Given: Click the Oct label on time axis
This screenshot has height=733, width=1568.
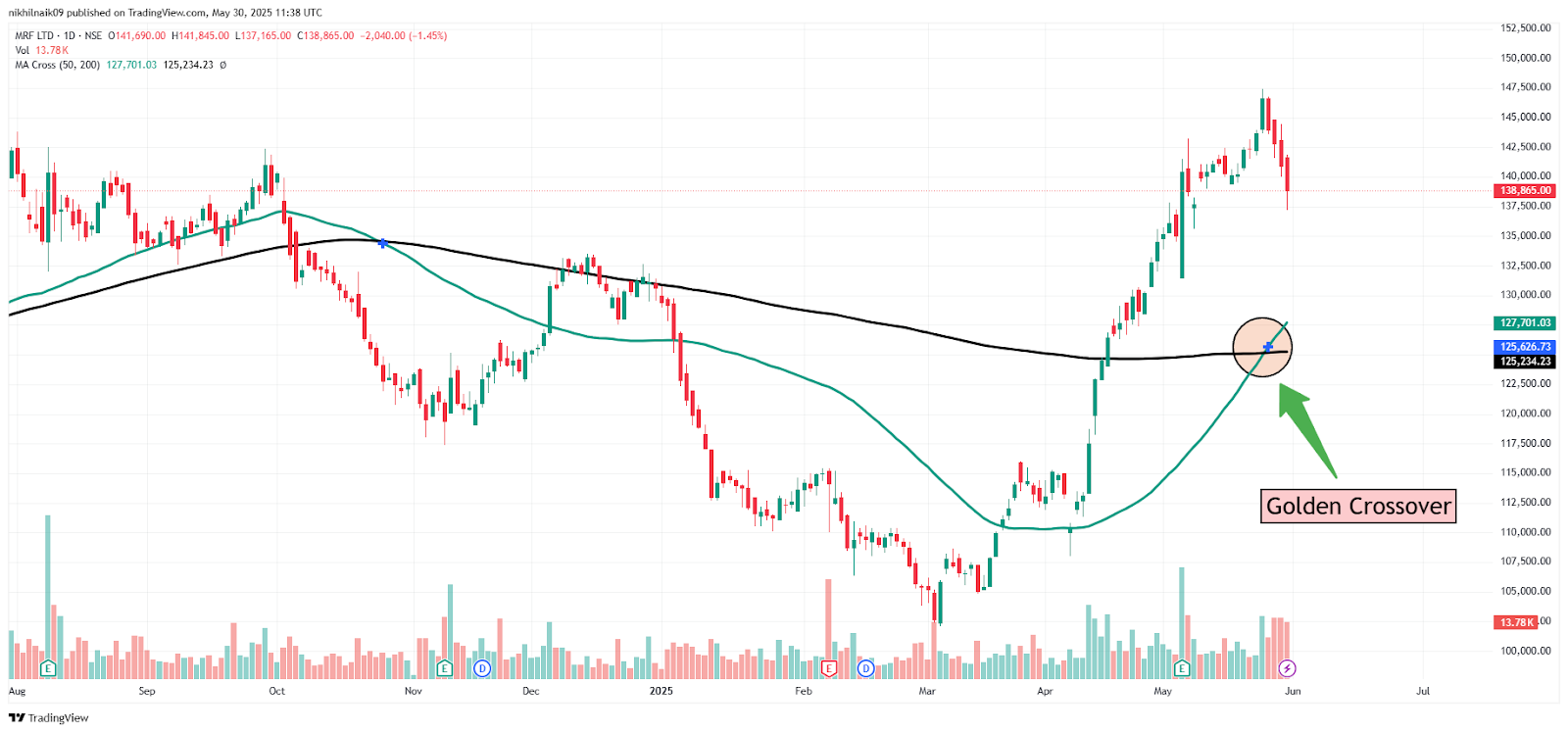Looking at the screenshot, I should coord(277,691).
